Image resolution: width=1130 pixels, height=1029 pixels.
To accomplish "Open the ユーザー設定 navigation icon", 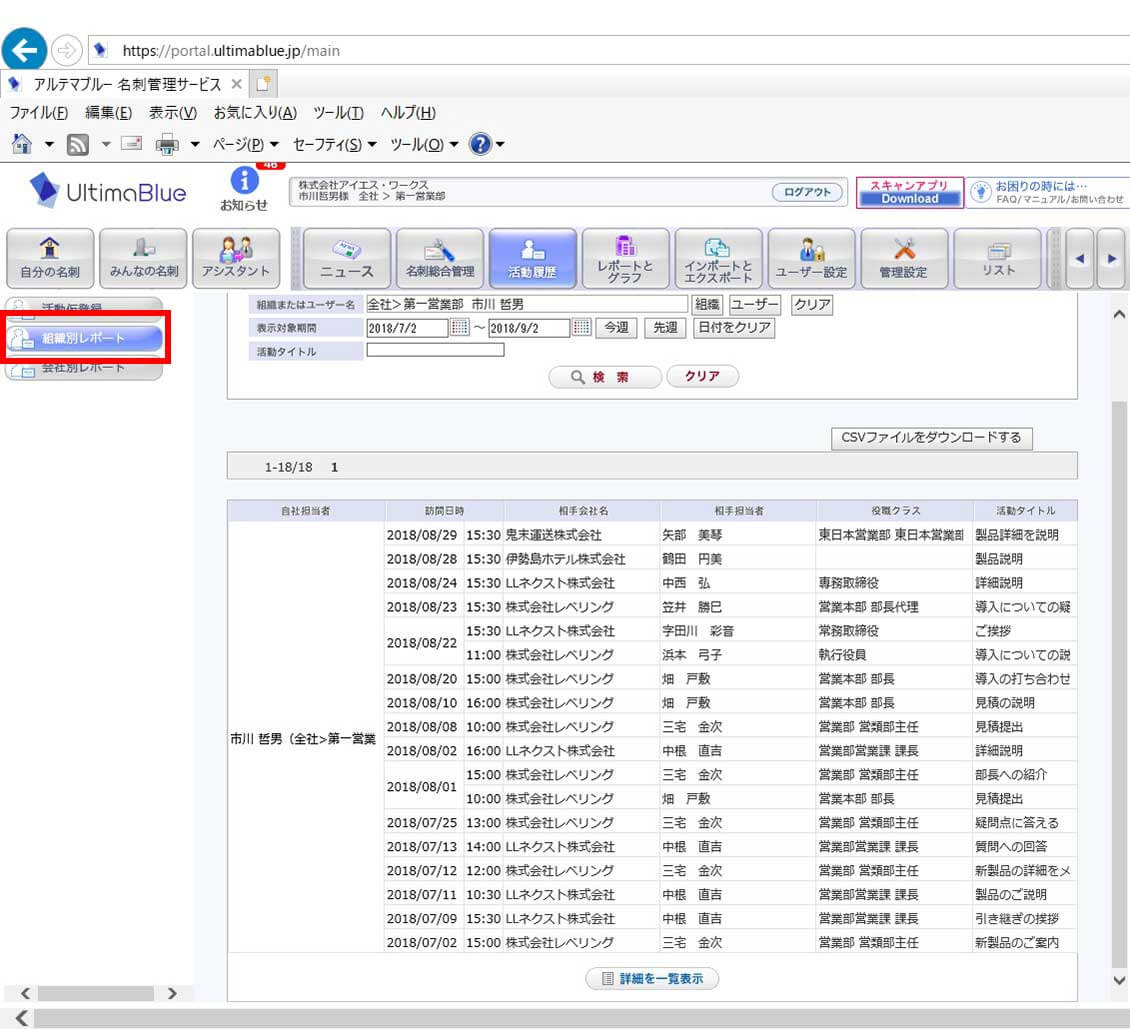I will click(811, 259).
